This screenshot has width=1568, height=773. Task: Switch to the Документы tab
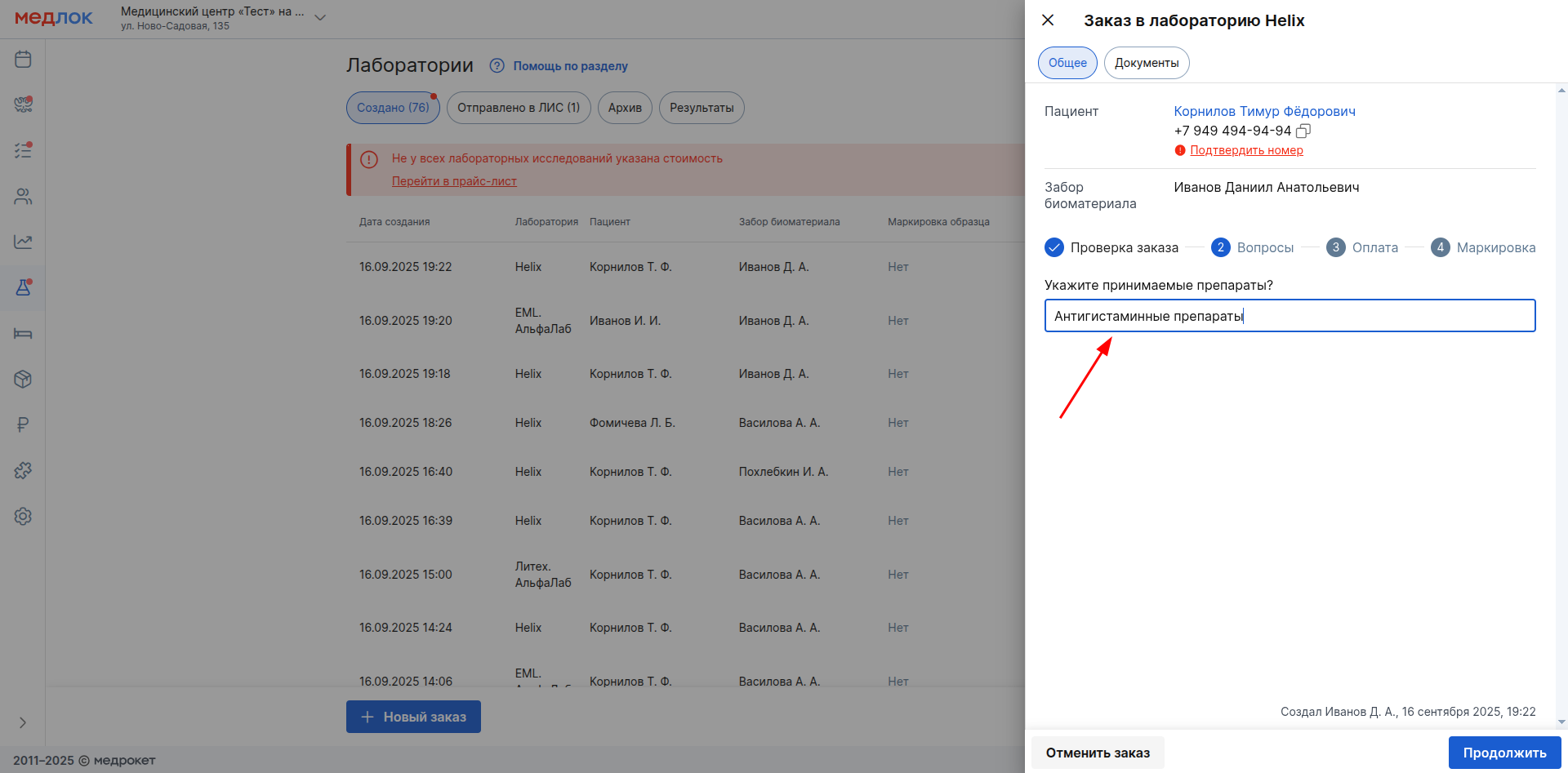click(x=1146, y=63)
